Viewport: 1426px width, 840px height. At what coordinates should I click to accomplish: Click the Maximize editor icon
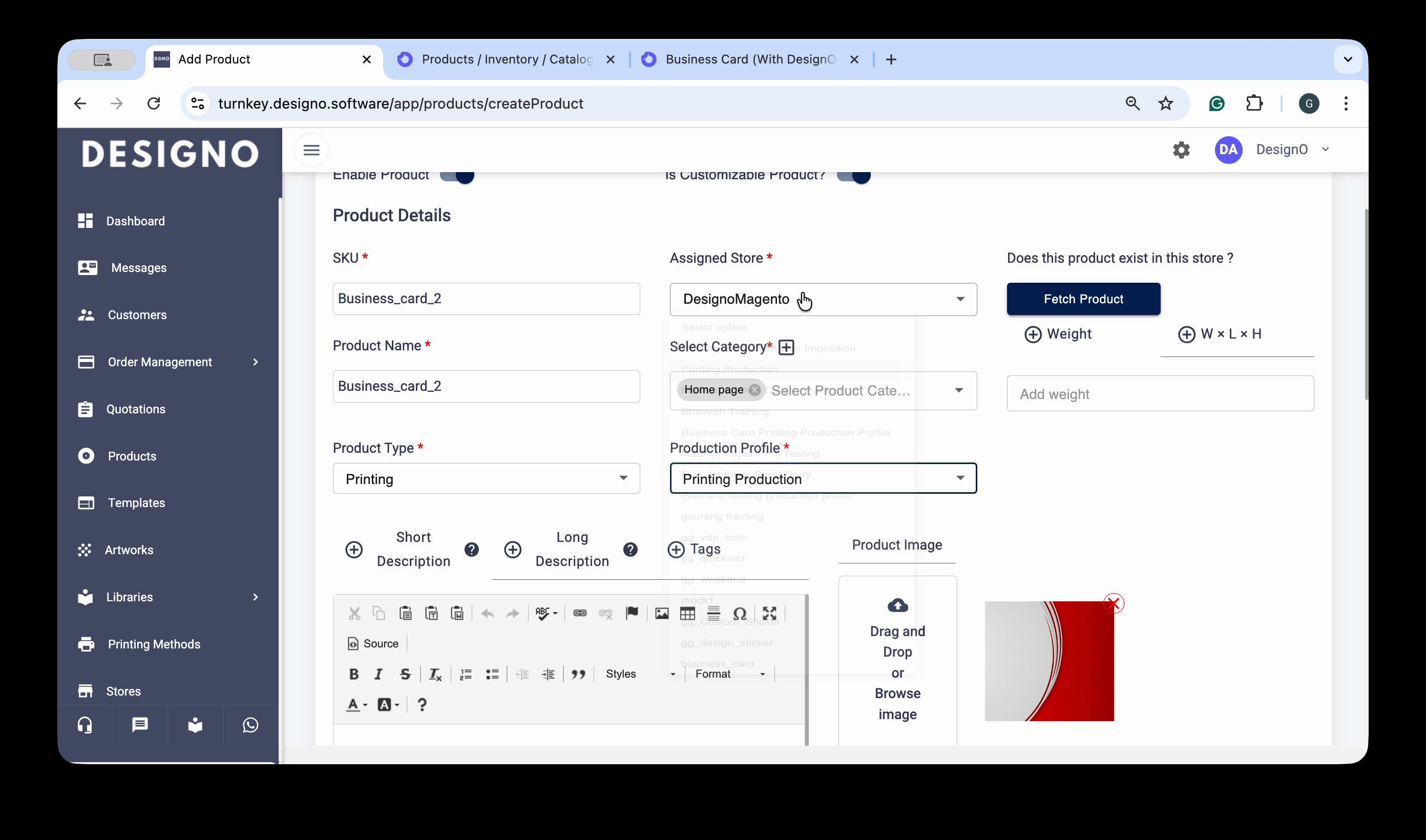click(x=769, y=613)
